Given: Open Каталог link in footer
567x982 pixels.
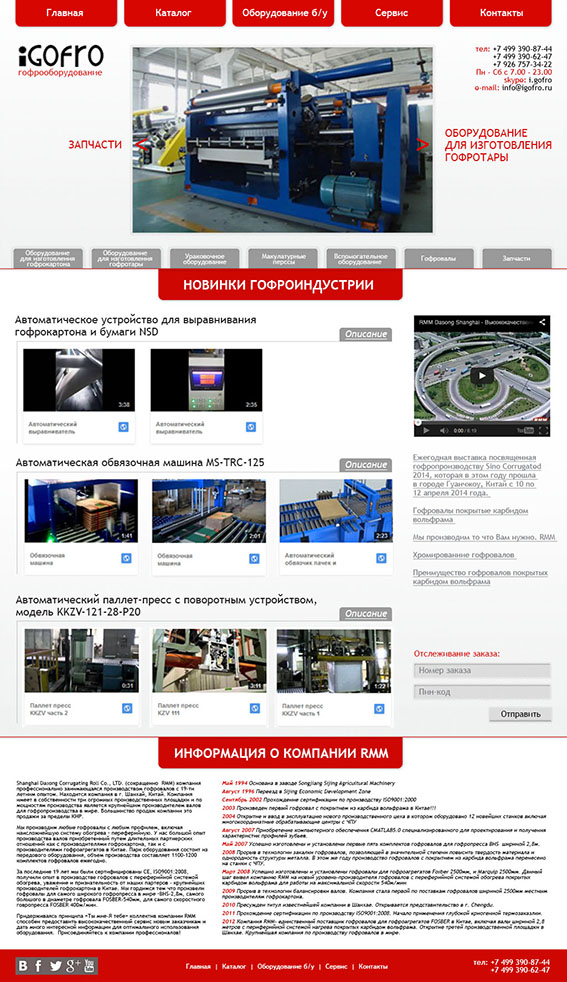Looking at the screenshot, I should tap(234, 966).
